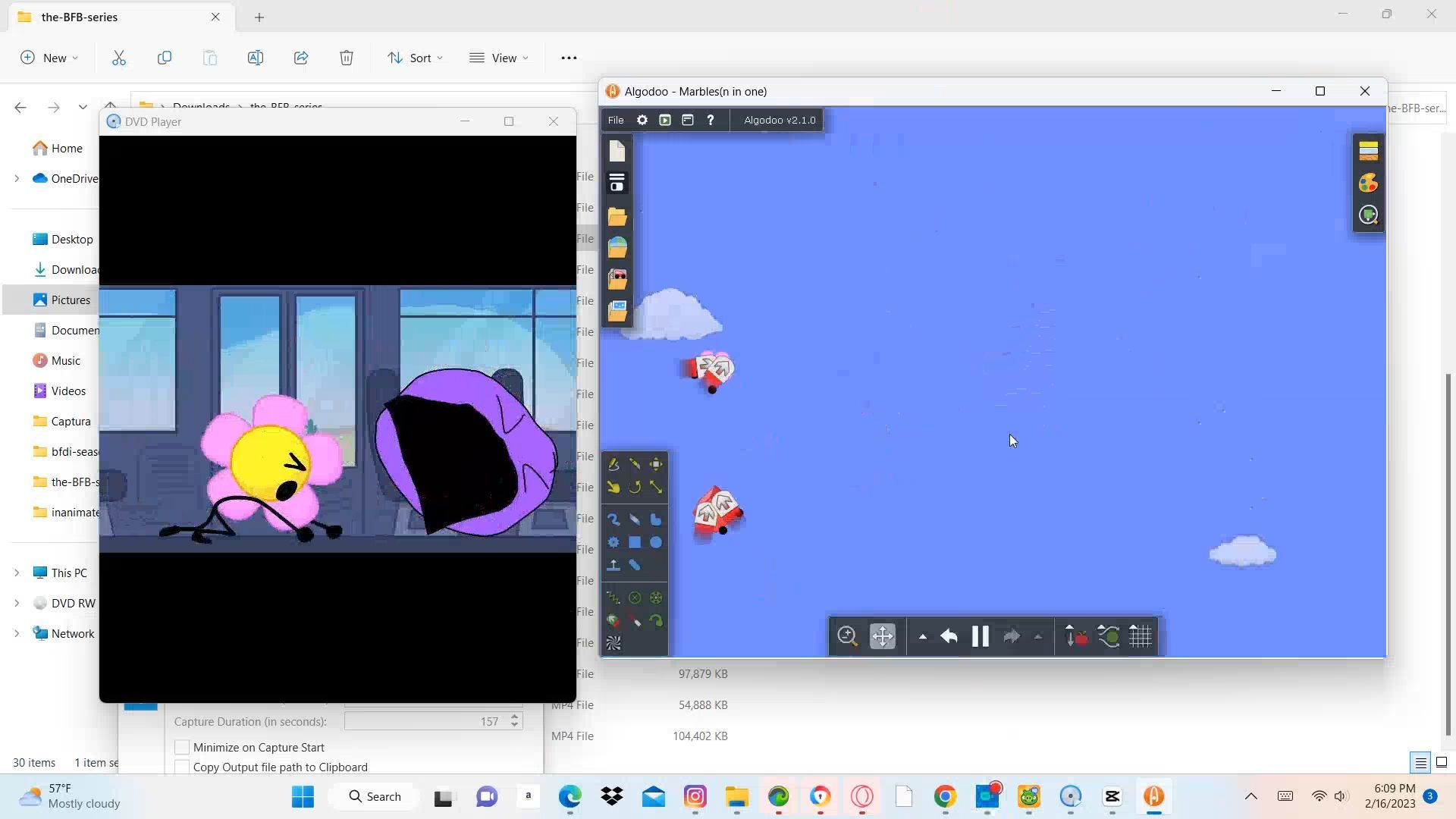Select the Drag hand tool

(x=613, y=487)
